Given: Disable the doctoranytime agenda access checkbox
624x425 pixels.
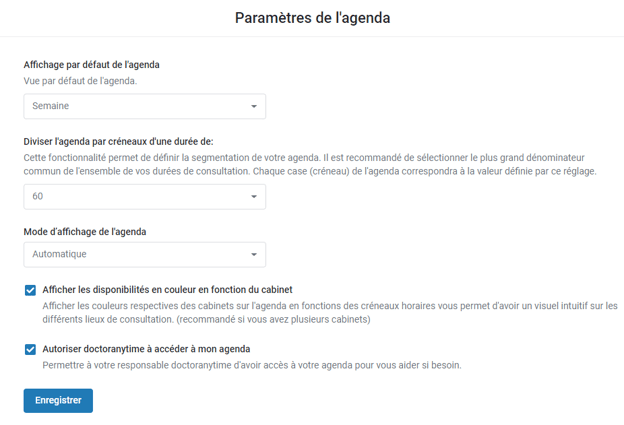Looking at the screenshot, I should coord(30,349).
